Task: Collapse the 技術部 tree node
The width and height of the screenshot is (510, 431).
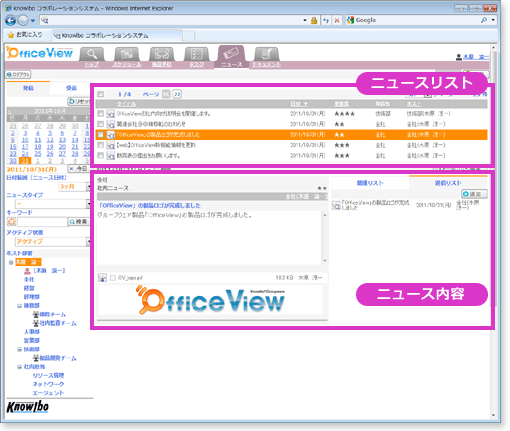Action: [20, 349]
